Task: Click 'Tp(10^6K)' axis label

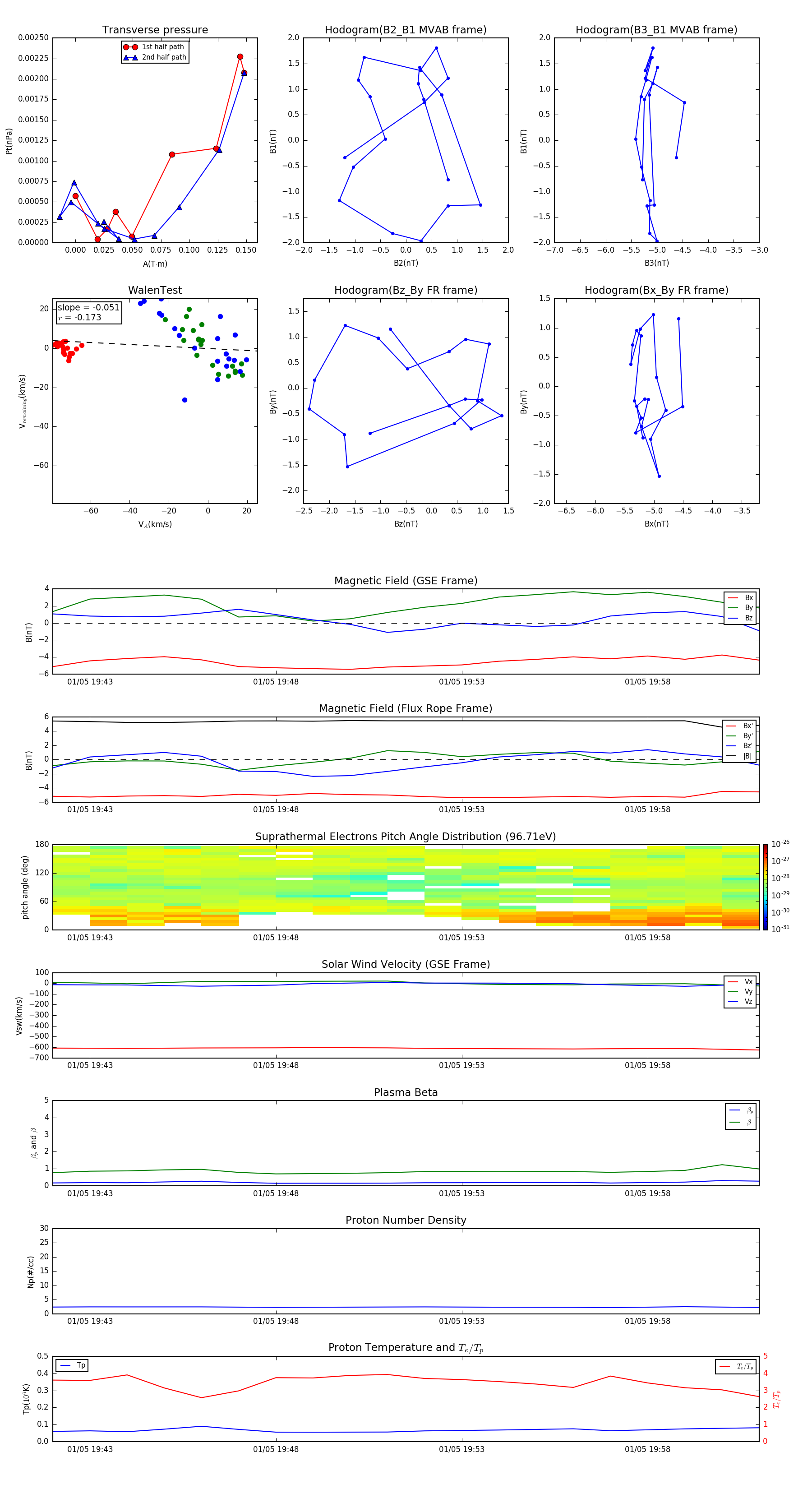Action: coord(26,1398)
